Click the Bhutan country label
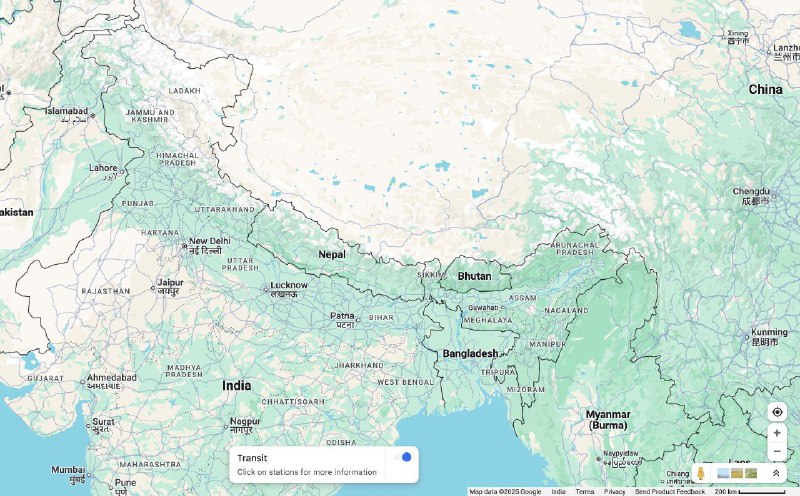800x496 pixels. (x=474, y=276)
